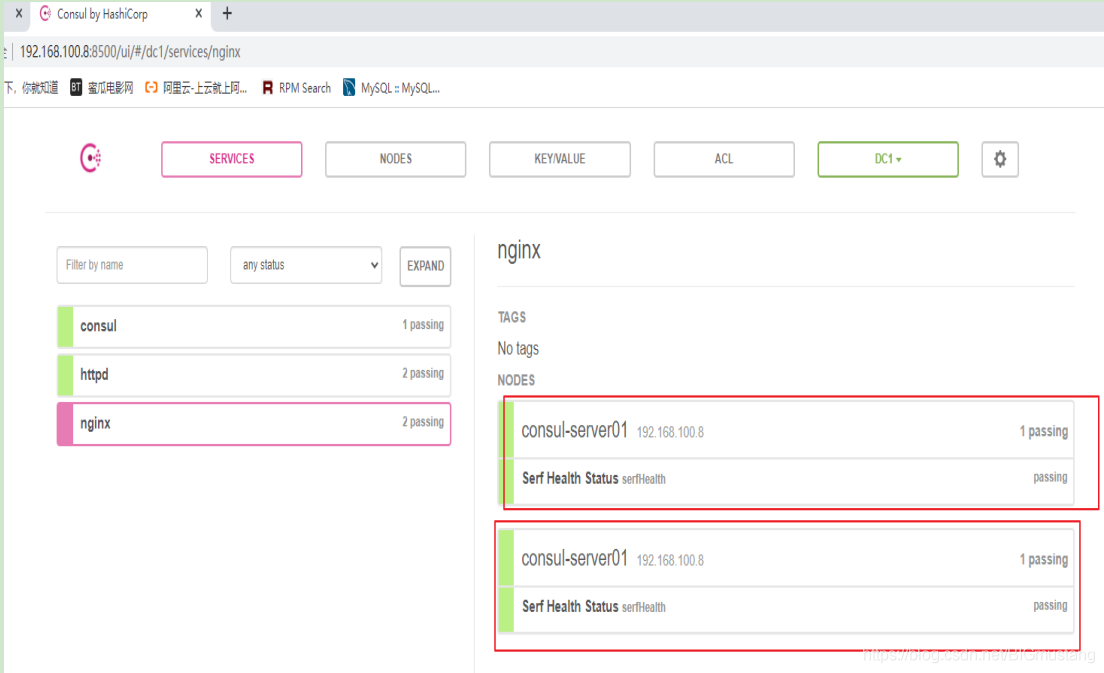Open the any status filter dropdown
1104x673 pixels.
click(x=306, y=265)
